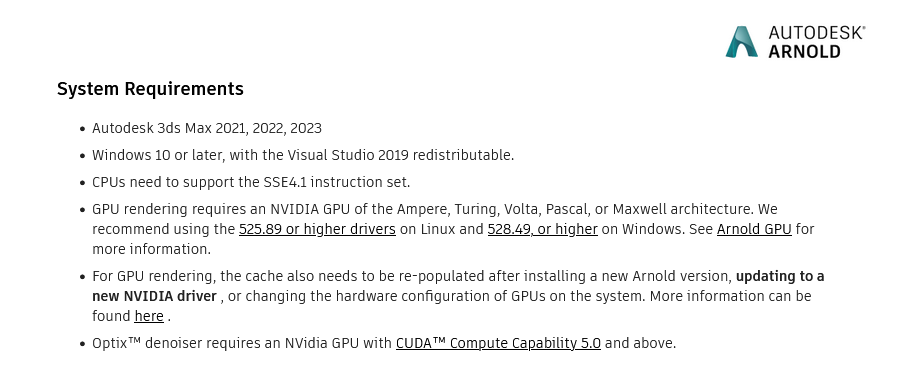Click the Autodesk 3ds Max 2021, 2022, 2023 line

coord(207,128)
